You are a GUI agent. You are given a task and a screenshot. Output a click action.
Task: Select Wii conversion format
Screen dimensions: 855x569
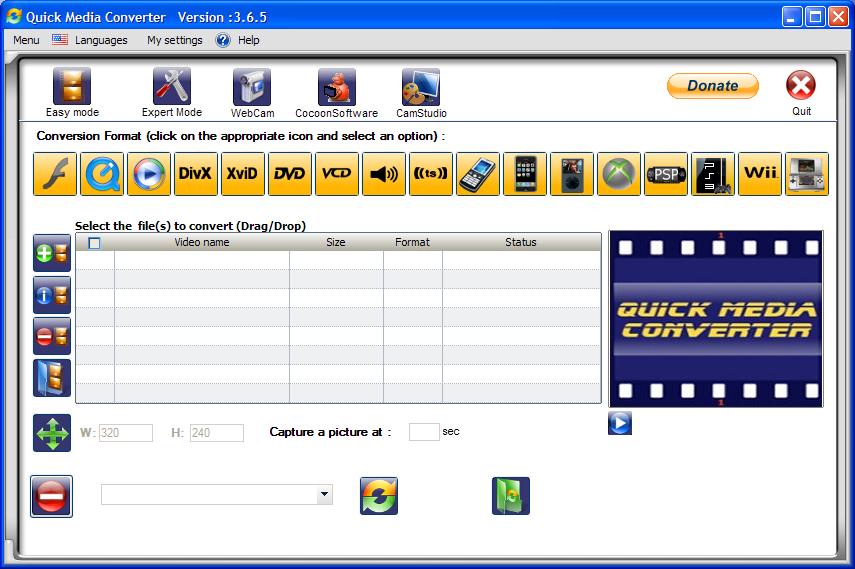click(x=760, y=174)
